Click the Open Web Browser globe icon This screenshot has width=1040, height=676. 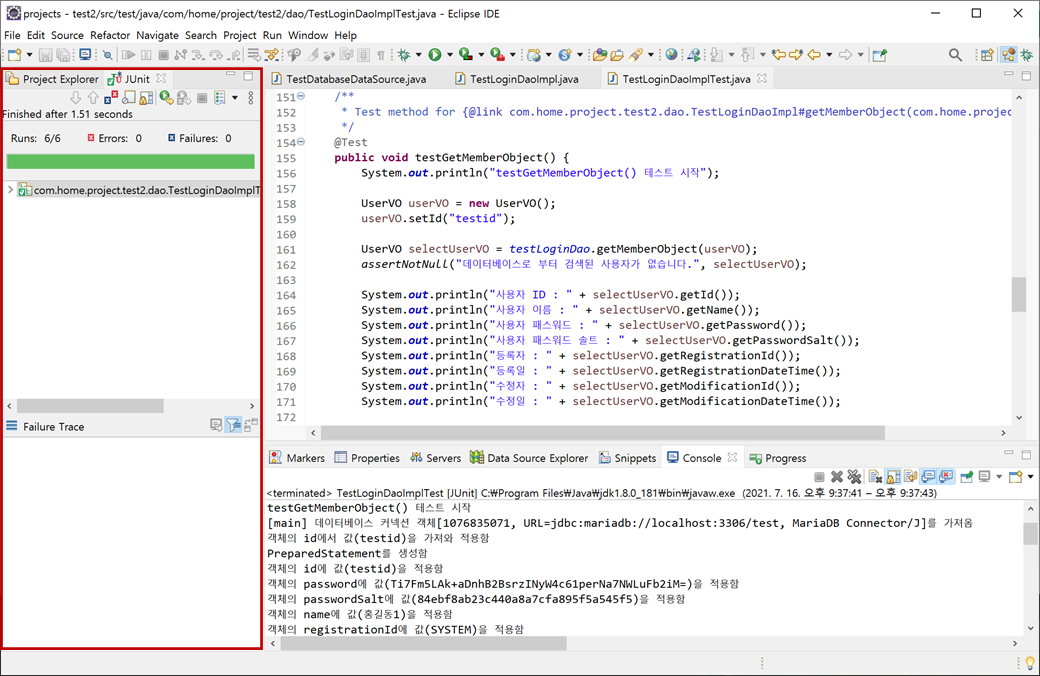click(672, 55)
